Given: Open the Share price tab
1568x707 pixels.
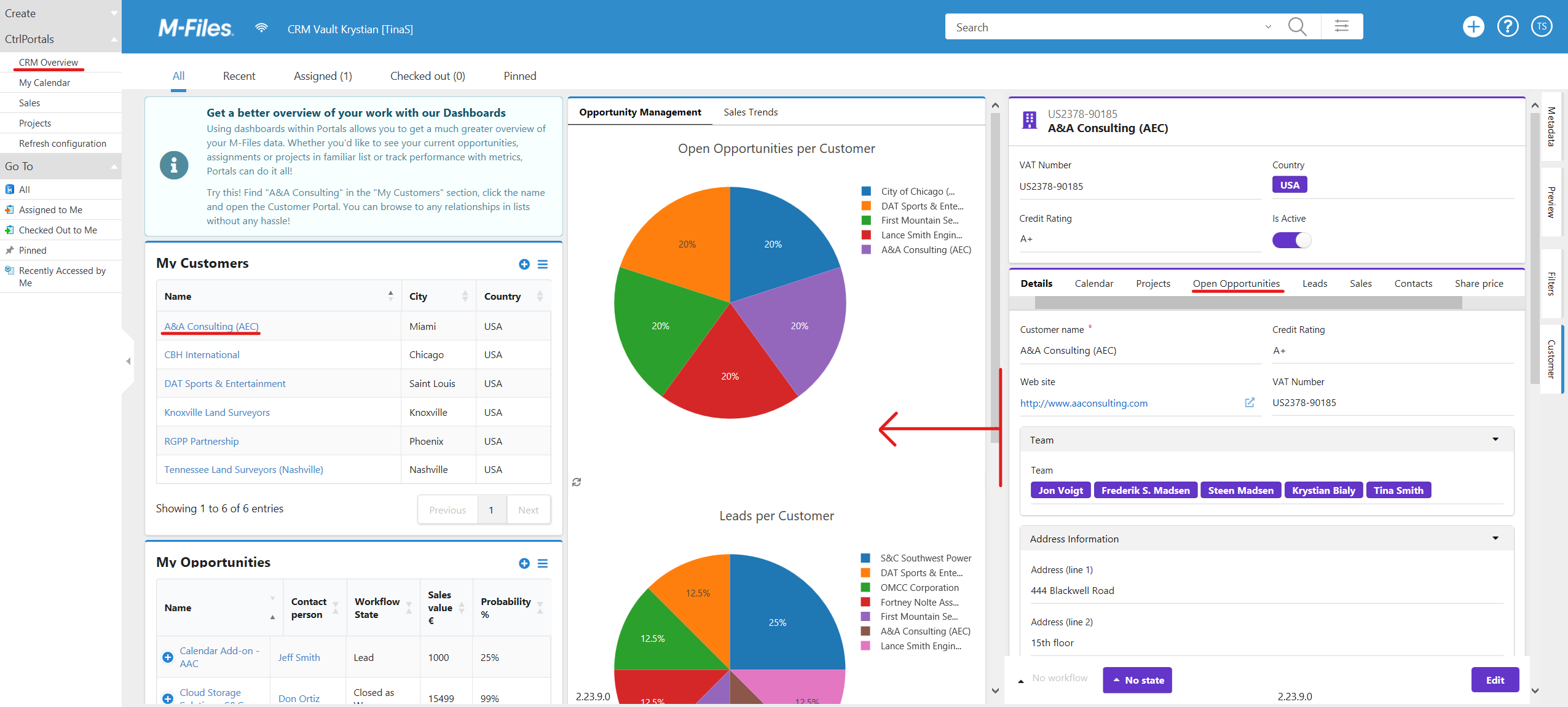Looking at the screenshot, I should 1479,283.
